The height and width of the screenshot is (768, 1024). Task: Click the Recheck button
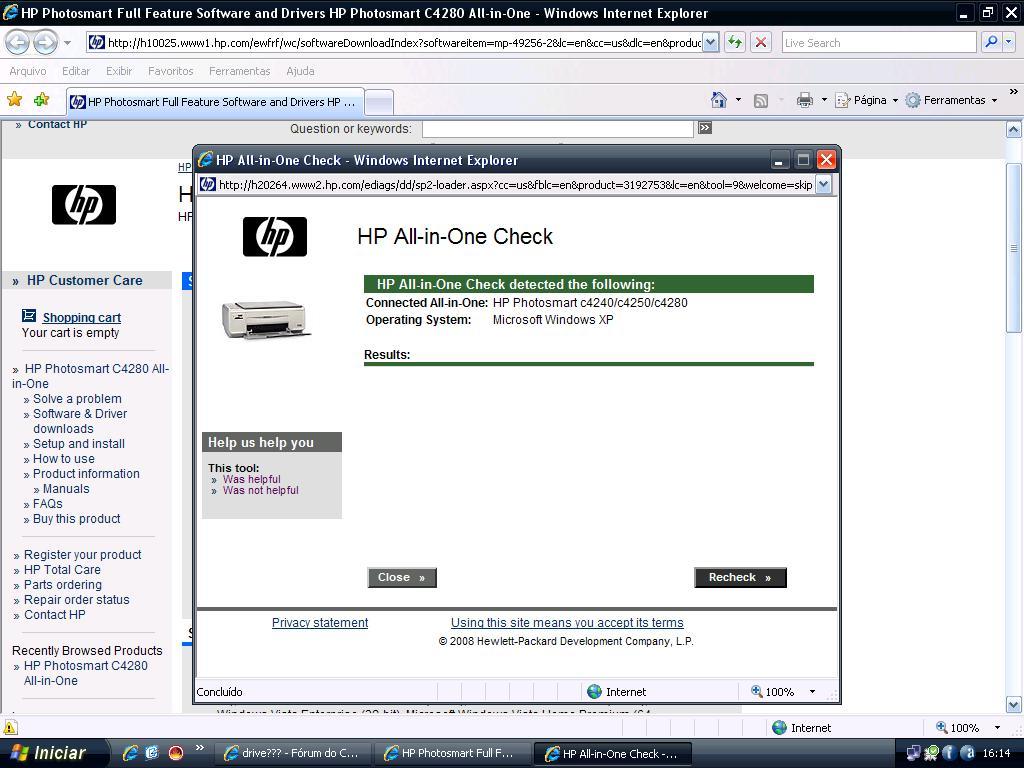[740, 577]
